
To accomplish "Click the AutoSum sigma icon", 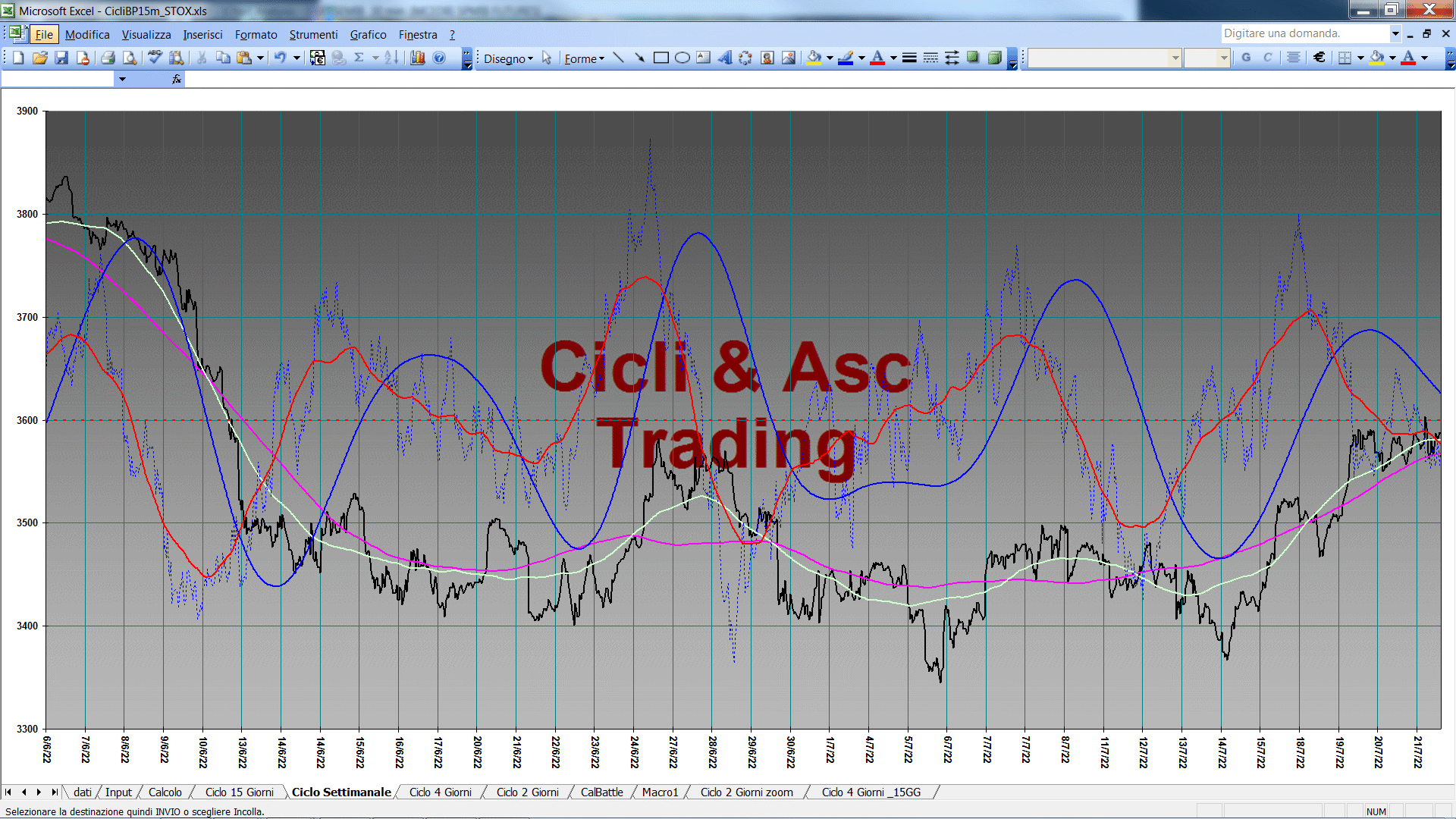I will tap(359, 58).
